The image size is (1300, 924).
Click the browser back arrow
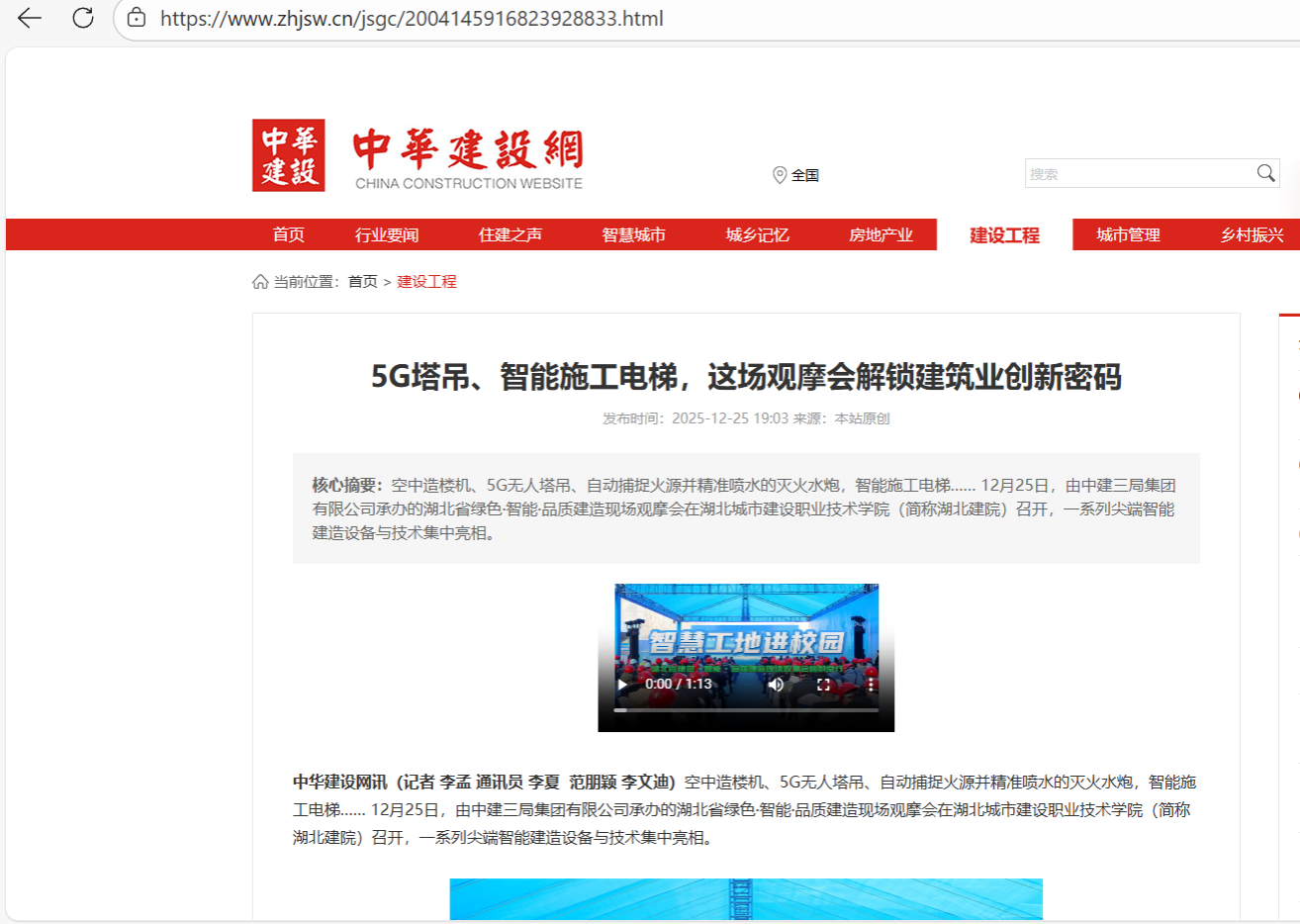[30, 18]
